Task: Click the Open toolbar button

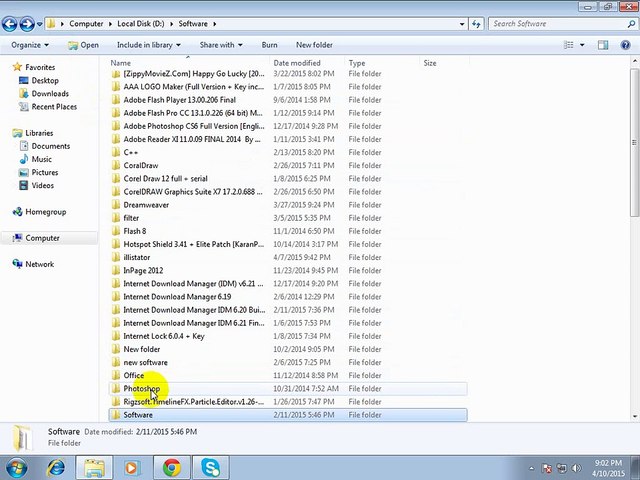Action: [84, 45]
